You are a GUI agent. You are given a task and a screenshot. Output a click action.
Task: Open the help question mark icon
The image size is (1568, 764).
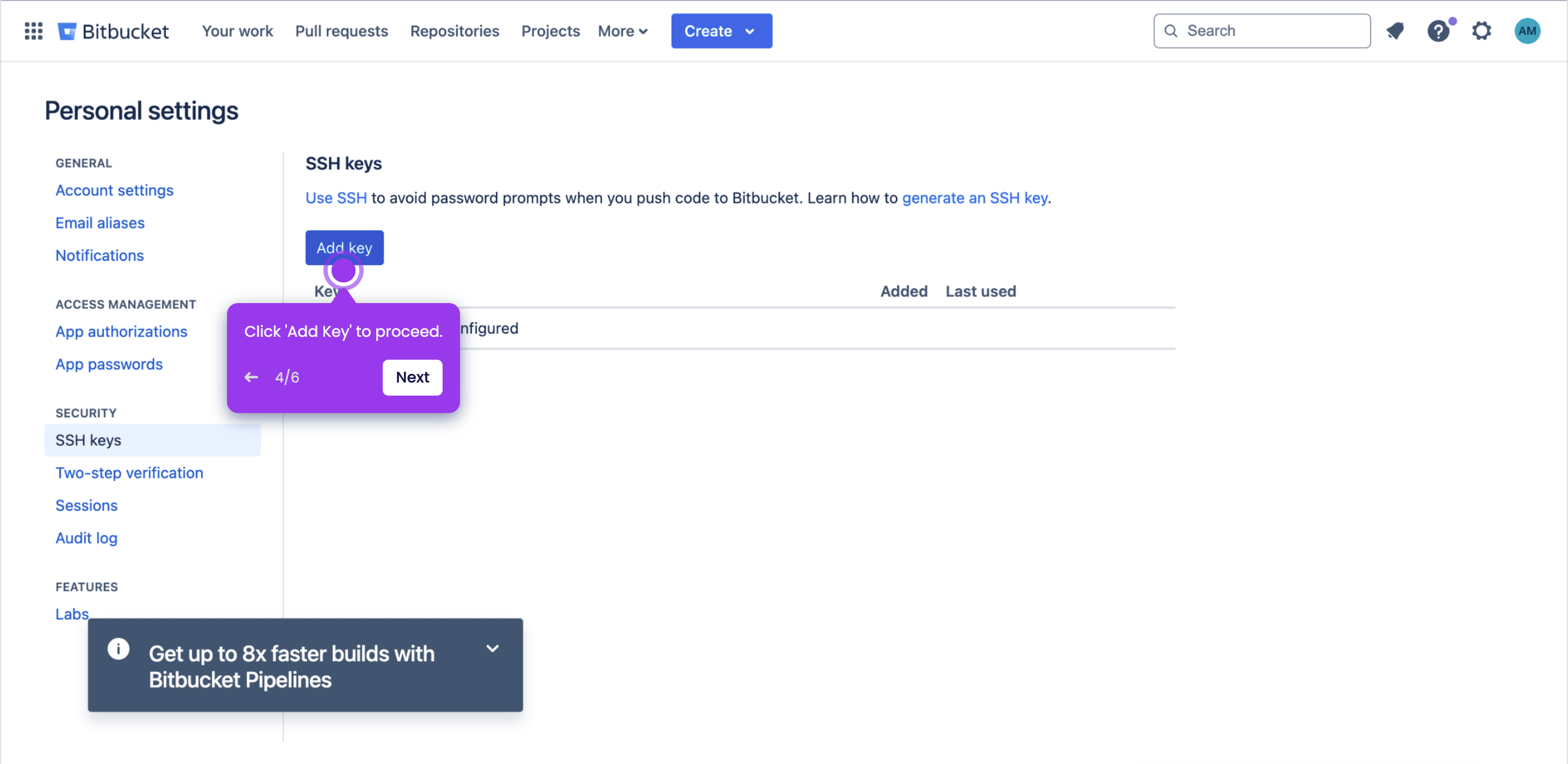point(1438,31)
